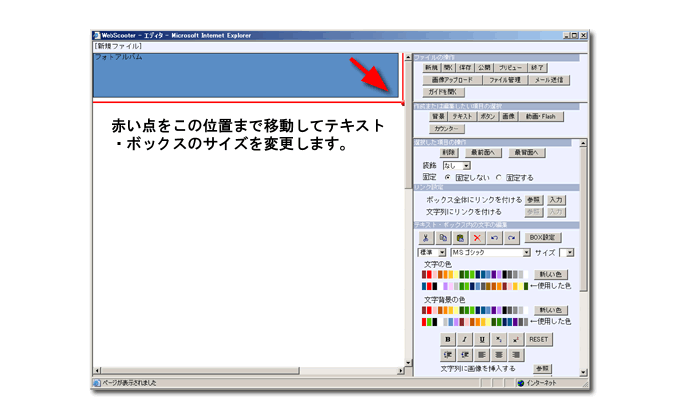Click the 保存 button
Viewport: 680px width, 420px height.
click(465, 68)
